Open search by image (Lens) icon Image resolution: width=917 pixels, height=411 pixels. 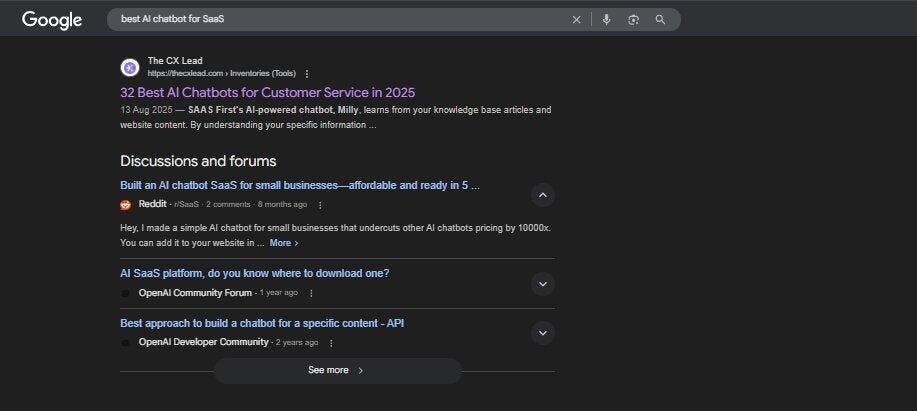pyautogui.click(x=633, y=20)
